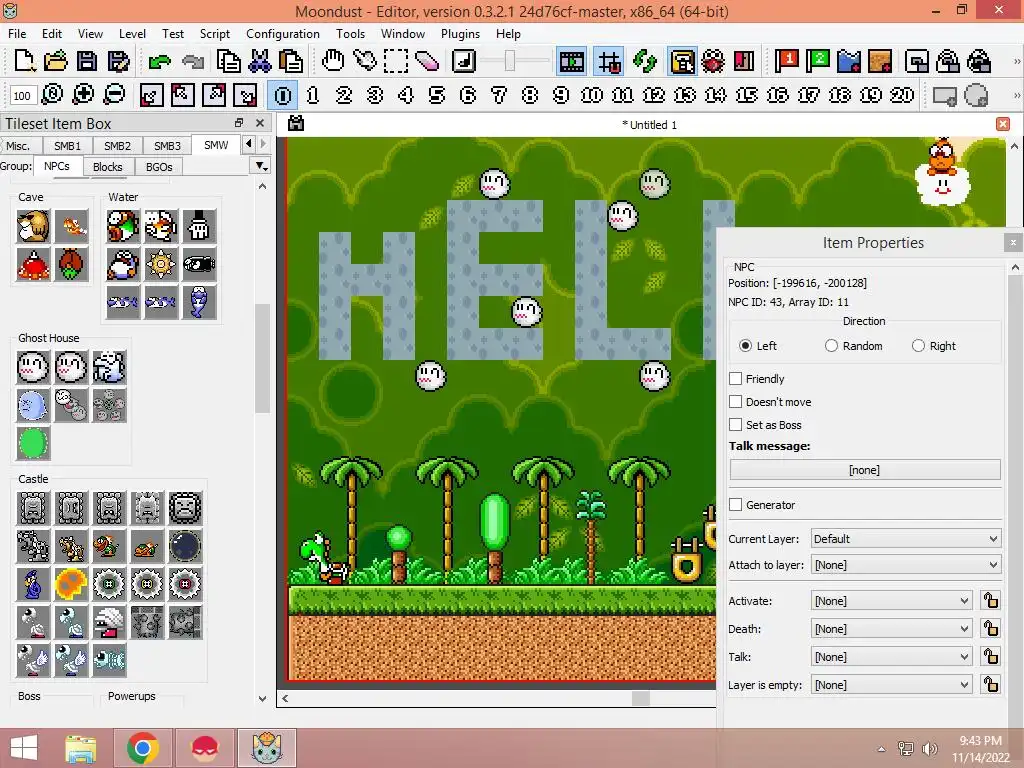Open the tileset group dropdown arrow
This screenshot has width=1024, height=768.
click(x=261, y=167)
